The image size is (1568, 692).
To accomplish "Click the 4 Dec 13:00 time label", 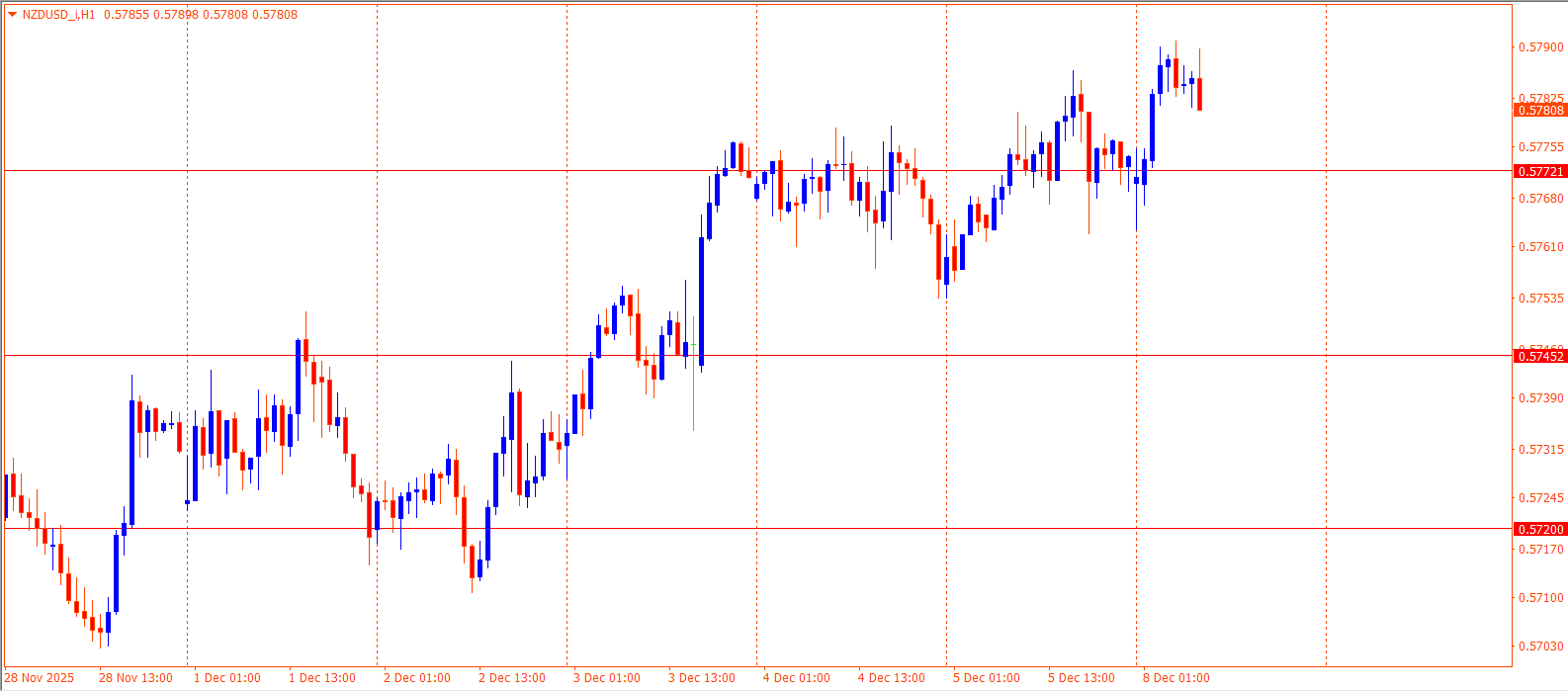I will coord(892,678).
